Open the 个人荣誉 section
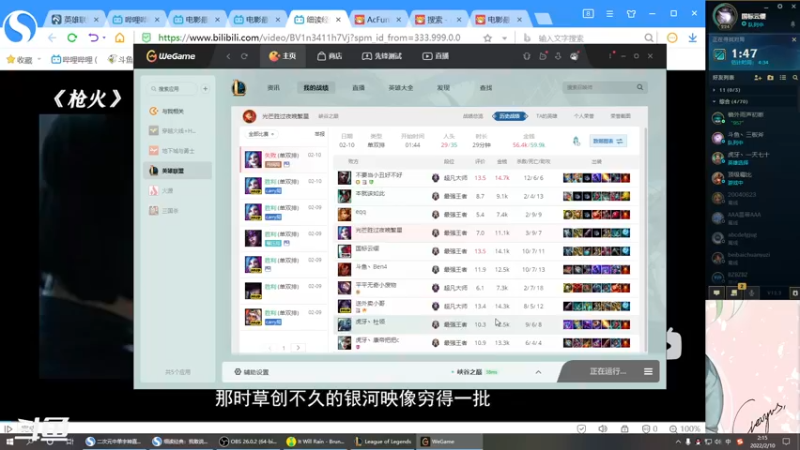Screen dimensions: 800x450 click(584, 116)
